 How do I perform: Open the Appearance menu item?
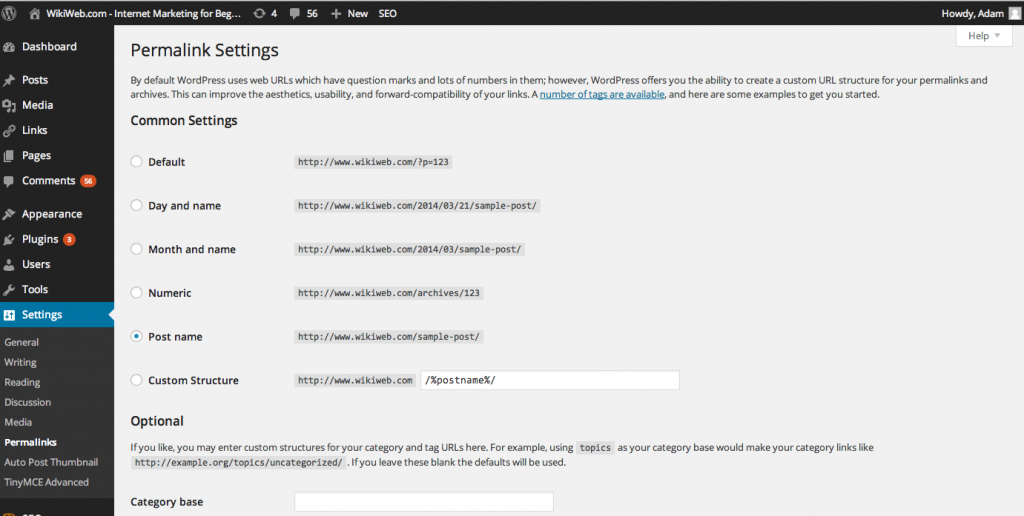(52, 214)
